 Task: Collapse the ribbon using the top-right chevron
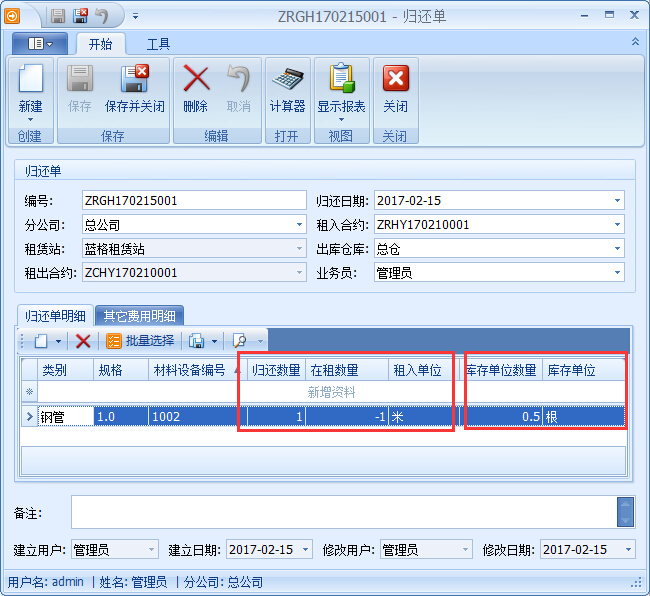[635, 42]
